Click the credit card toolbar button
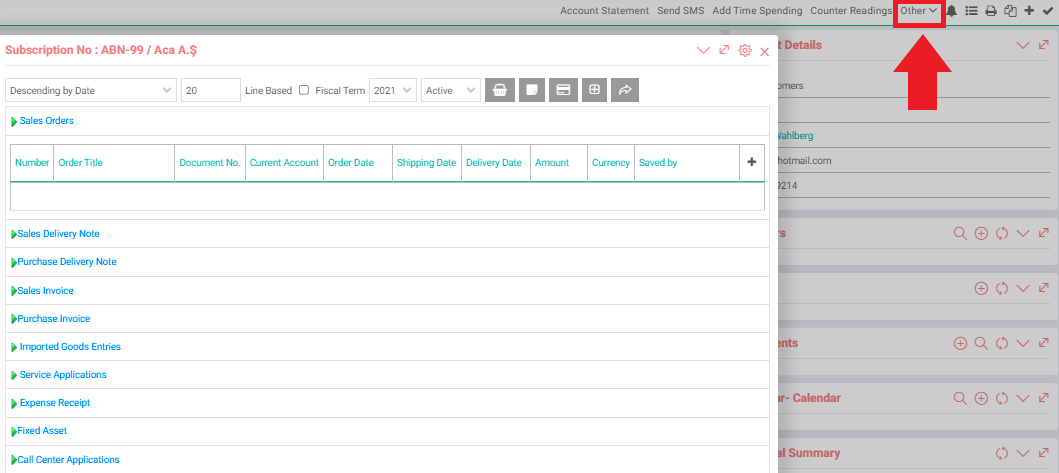1059x473 pixels. click(563, 90)
